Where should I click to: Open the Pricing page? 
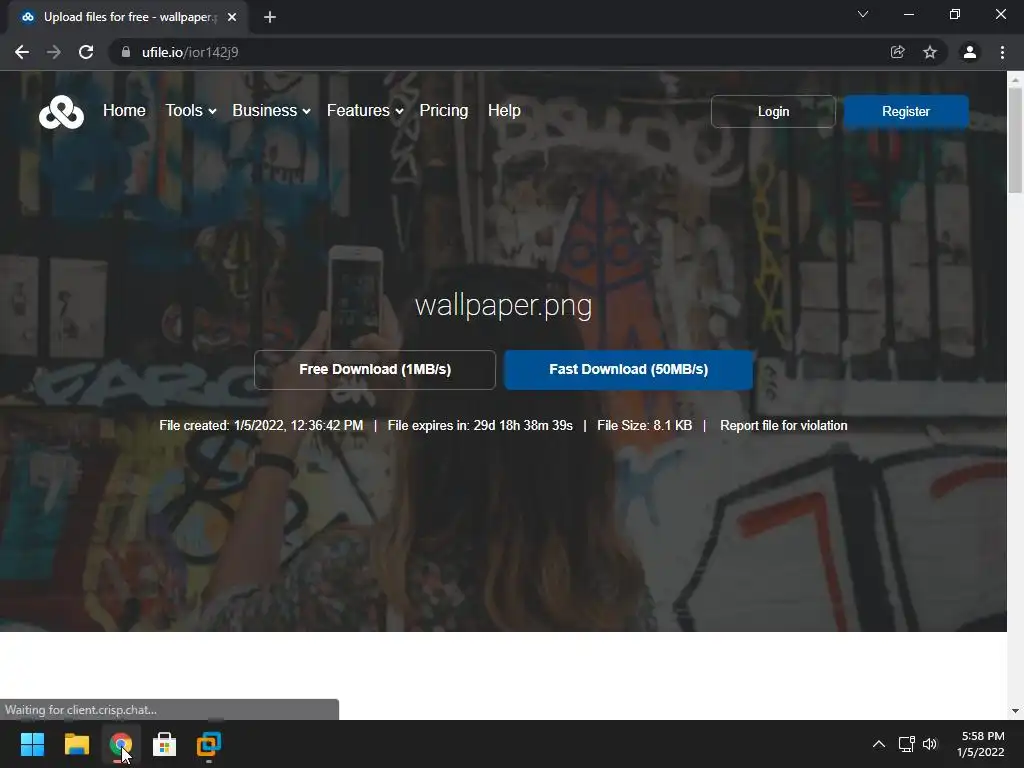coord(443,110)
